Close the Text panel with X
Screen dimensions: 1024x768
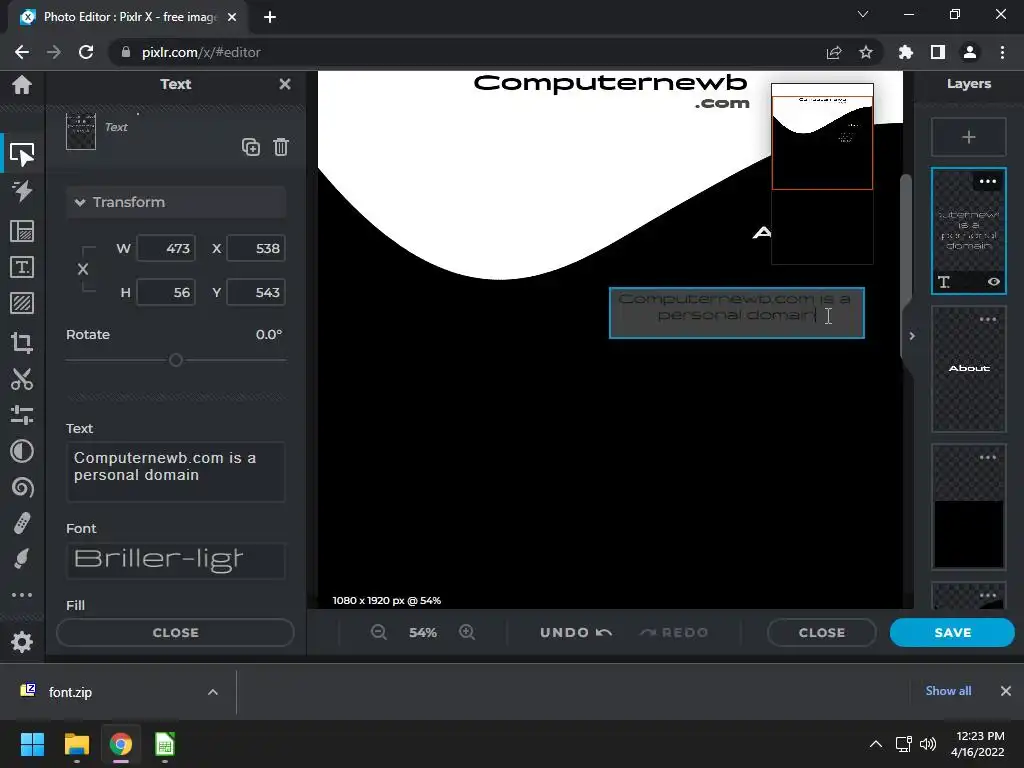point(285,84)
